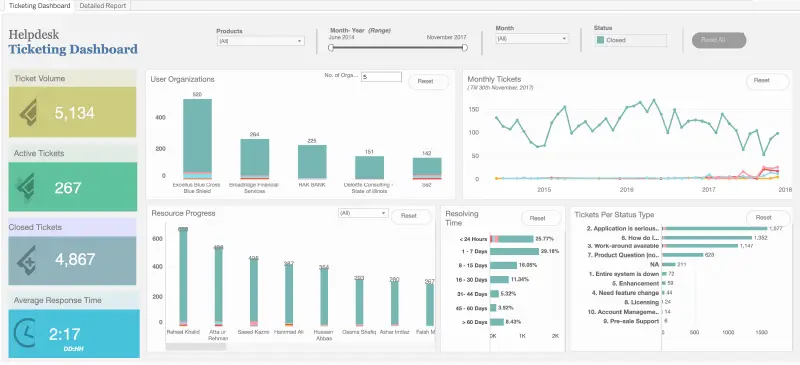Click the June 2014 range slider handle
The width and height of the screenshot is (800, 365).
coord(331,47)
